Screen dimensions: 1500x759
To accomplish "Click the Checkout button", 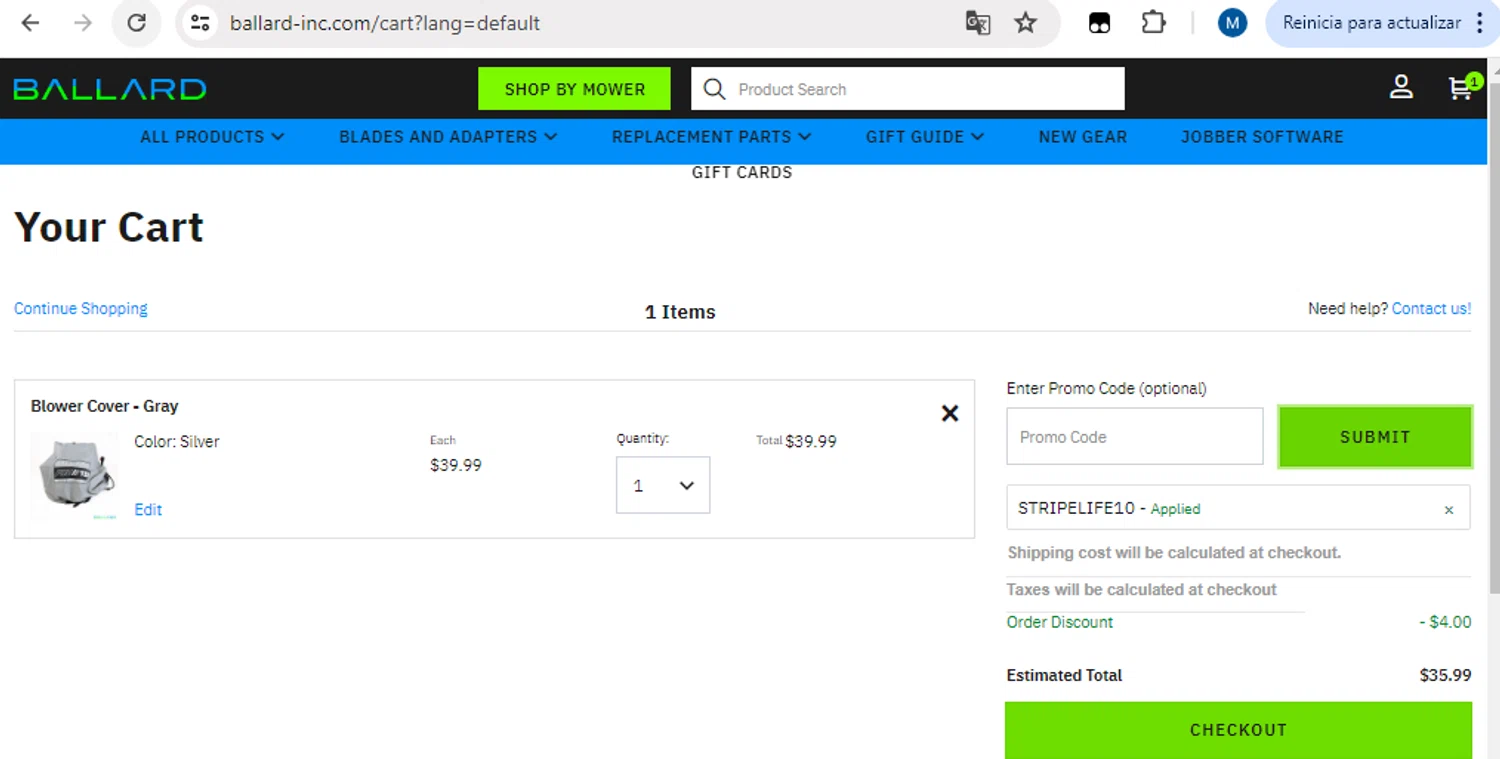I will [x=1238, y=730].
